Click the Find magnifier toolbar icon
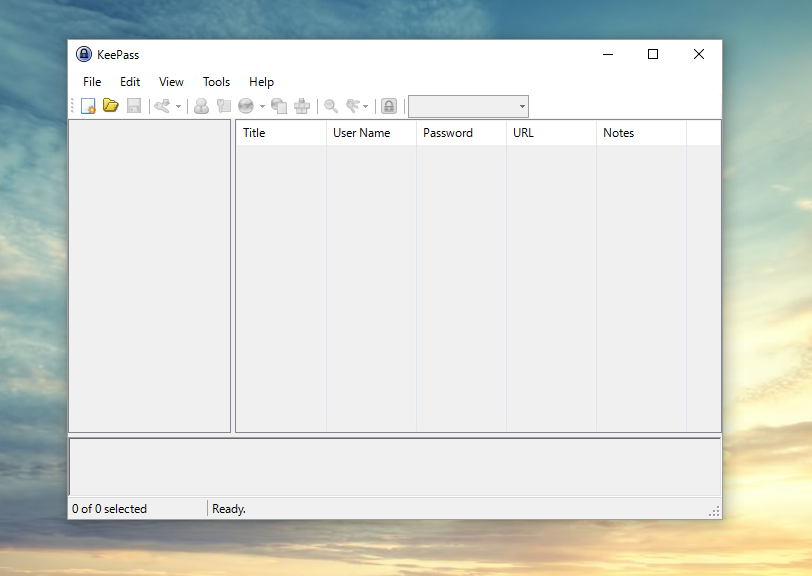The width and height of the screenshot is (812, 576). pyautogui.click(x=331, y=106)
